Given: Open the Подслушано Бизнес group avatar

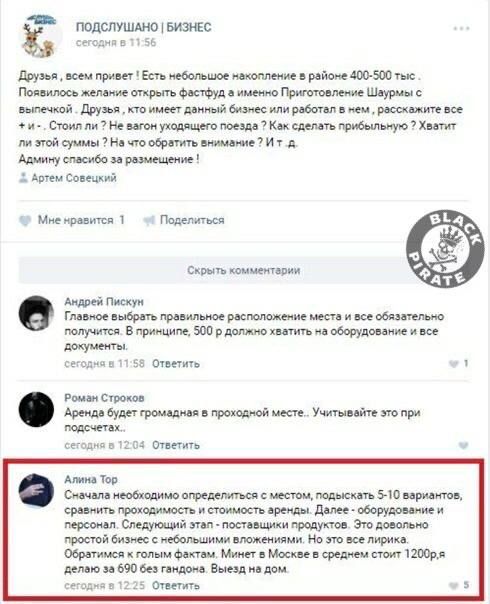Looking at the screenshot, I should pos(40,35).
